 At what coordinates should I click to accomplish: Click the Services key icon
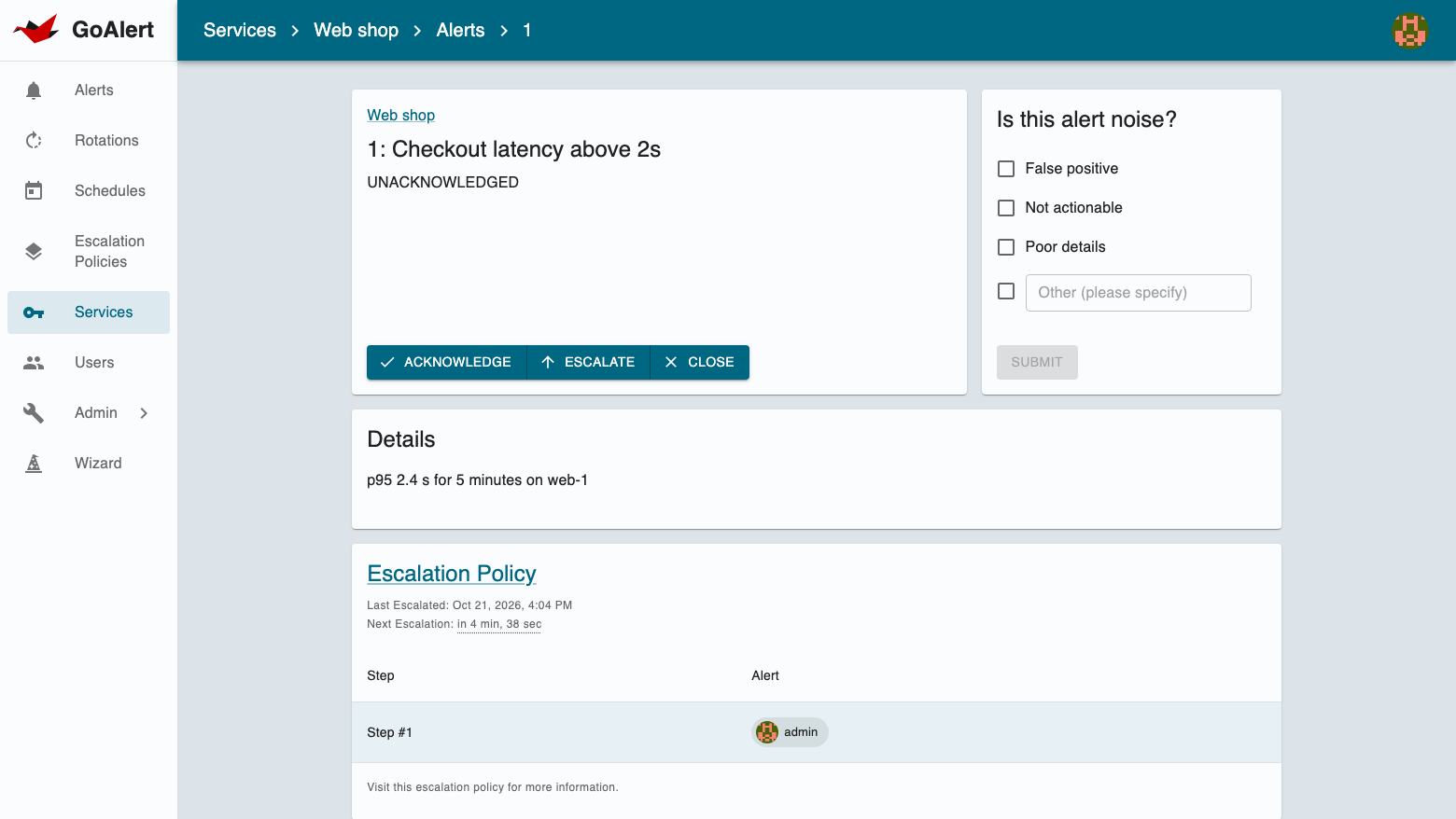click(x=34, y=312)
